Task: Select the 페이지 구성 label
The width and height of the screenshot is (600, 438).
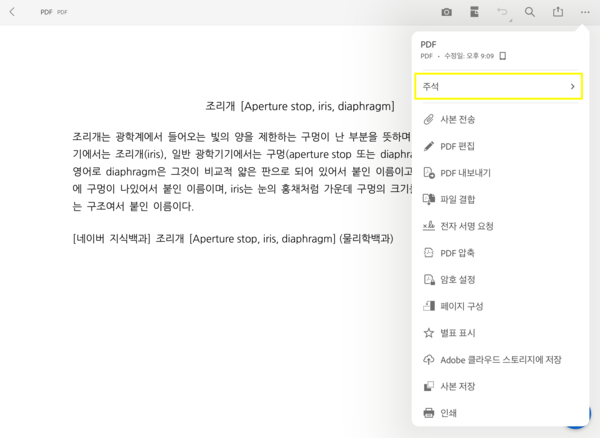Action: pyautogui.click(x=462, y=306)
